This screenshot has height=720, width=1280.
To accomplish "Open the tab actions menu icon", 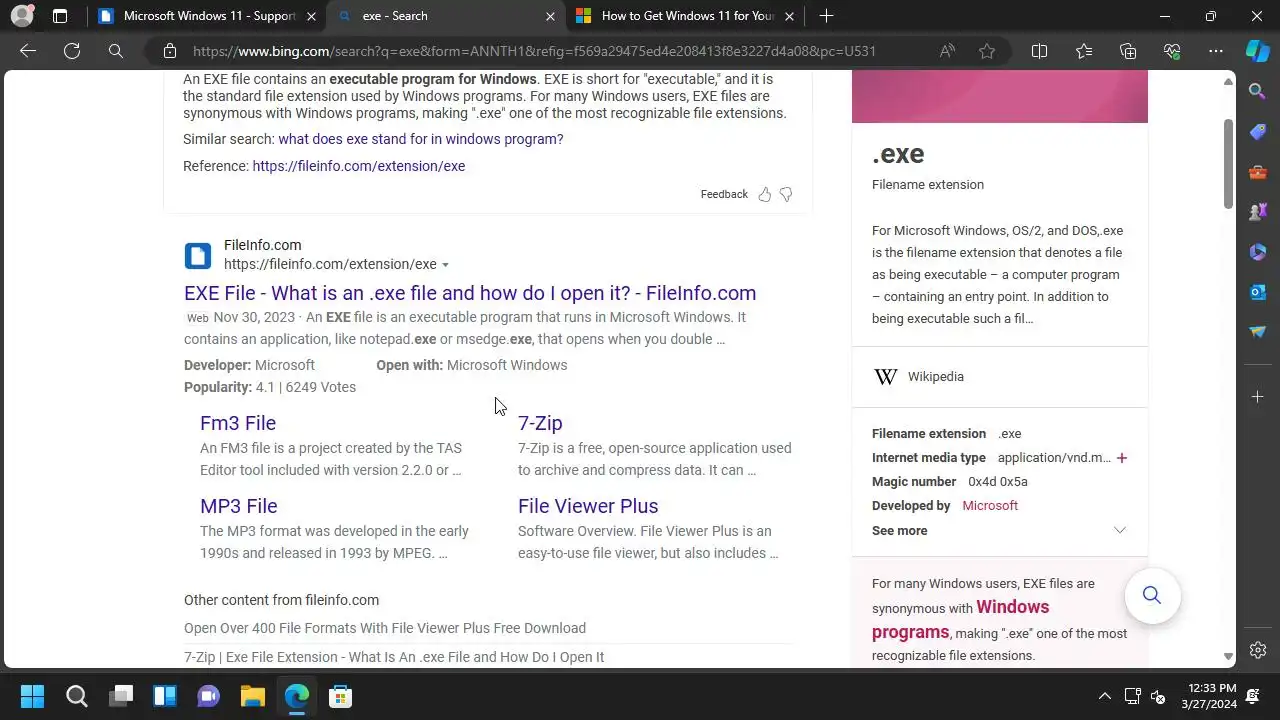I will (60, 16).
